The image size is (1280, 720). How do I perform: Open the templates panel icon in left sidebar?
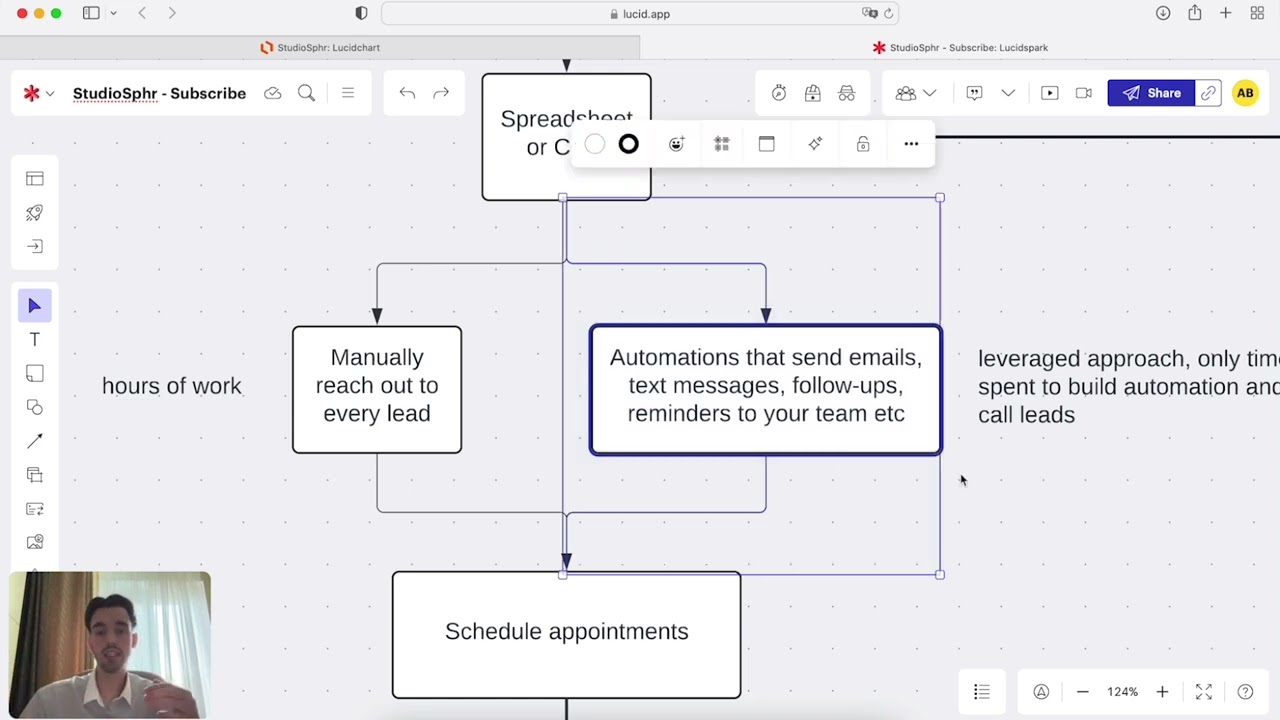pos(35,179)
